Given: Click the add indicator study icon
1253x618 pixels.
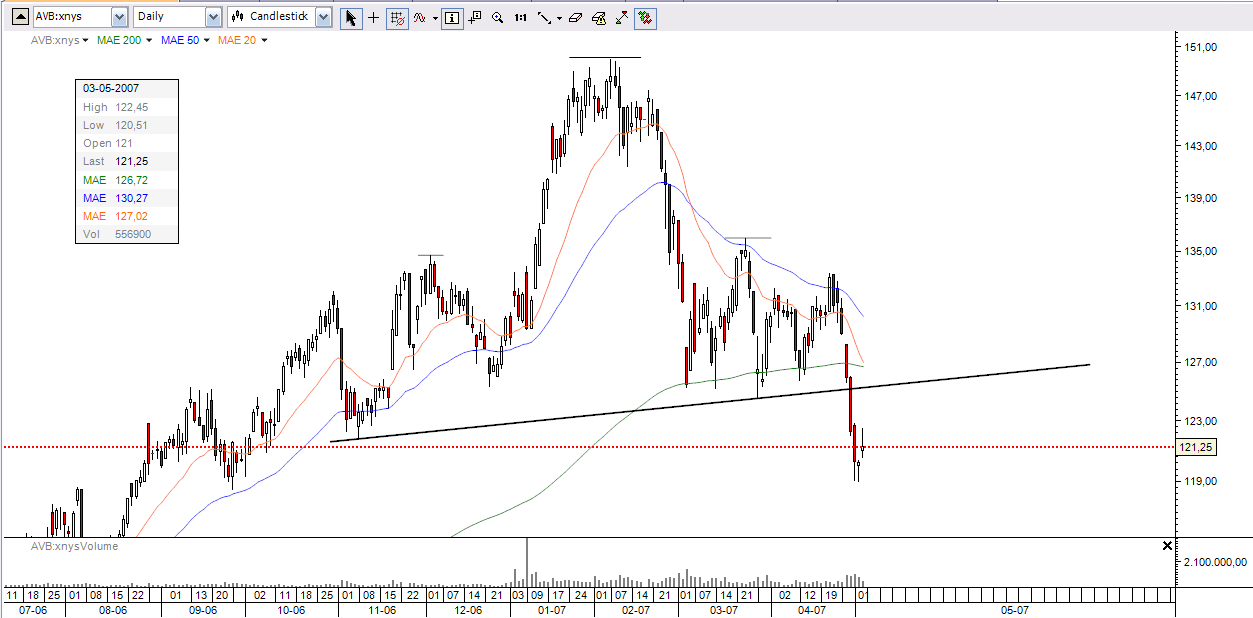Looking at the screenshot, I should click(420, 17).
